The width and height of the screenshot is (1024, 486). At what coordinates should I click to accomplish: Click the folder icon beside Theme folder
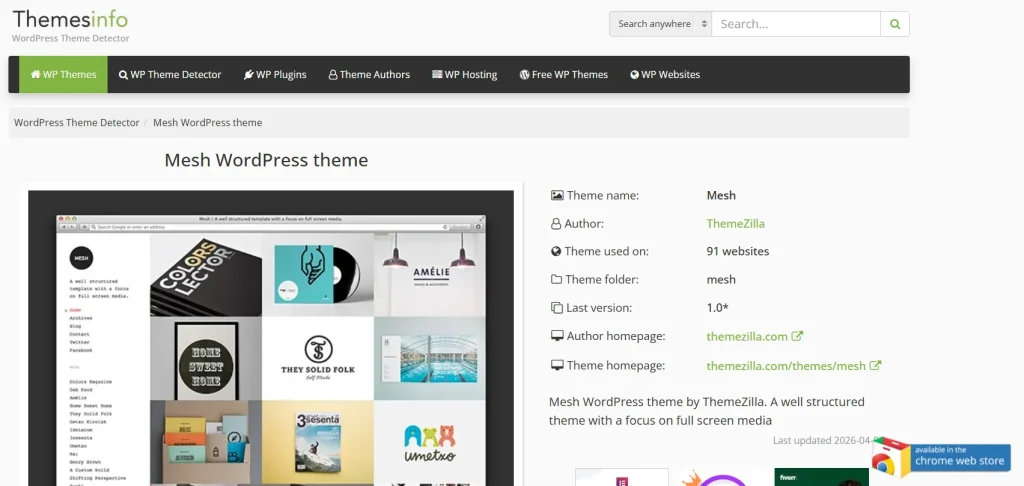tap(556, 280)
